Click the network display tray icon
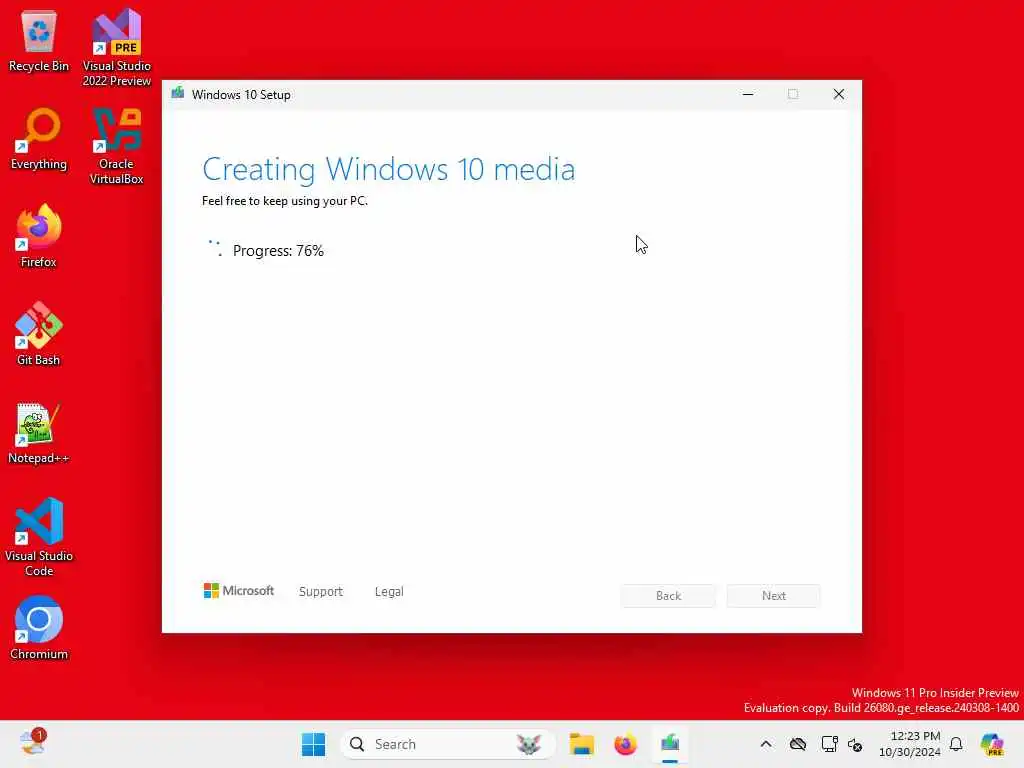 [x=829, y=744]
